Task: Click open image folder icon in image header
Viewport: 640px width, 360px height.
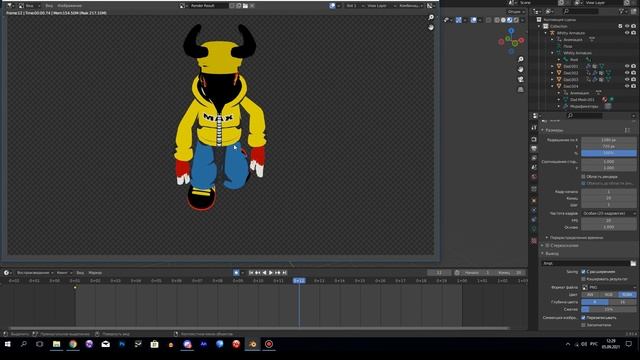Action: point(245,6)
